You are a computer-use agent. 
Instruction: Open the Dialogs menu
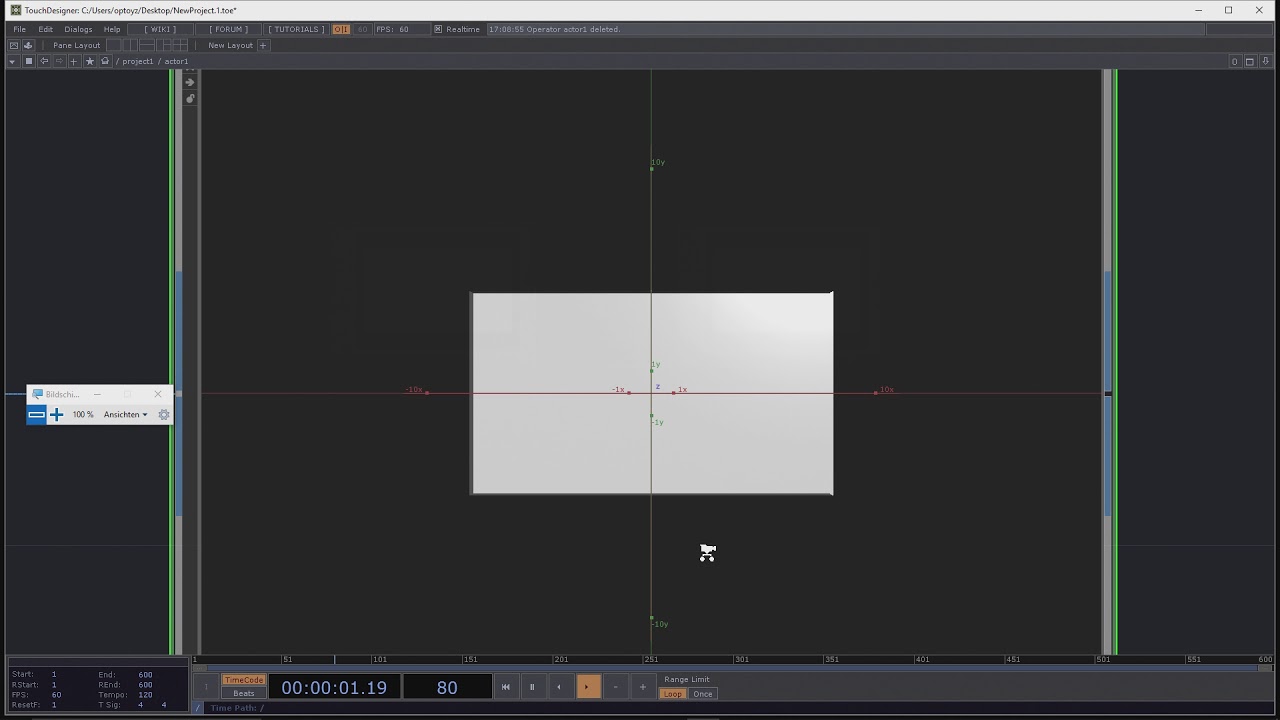click(78, 29)
